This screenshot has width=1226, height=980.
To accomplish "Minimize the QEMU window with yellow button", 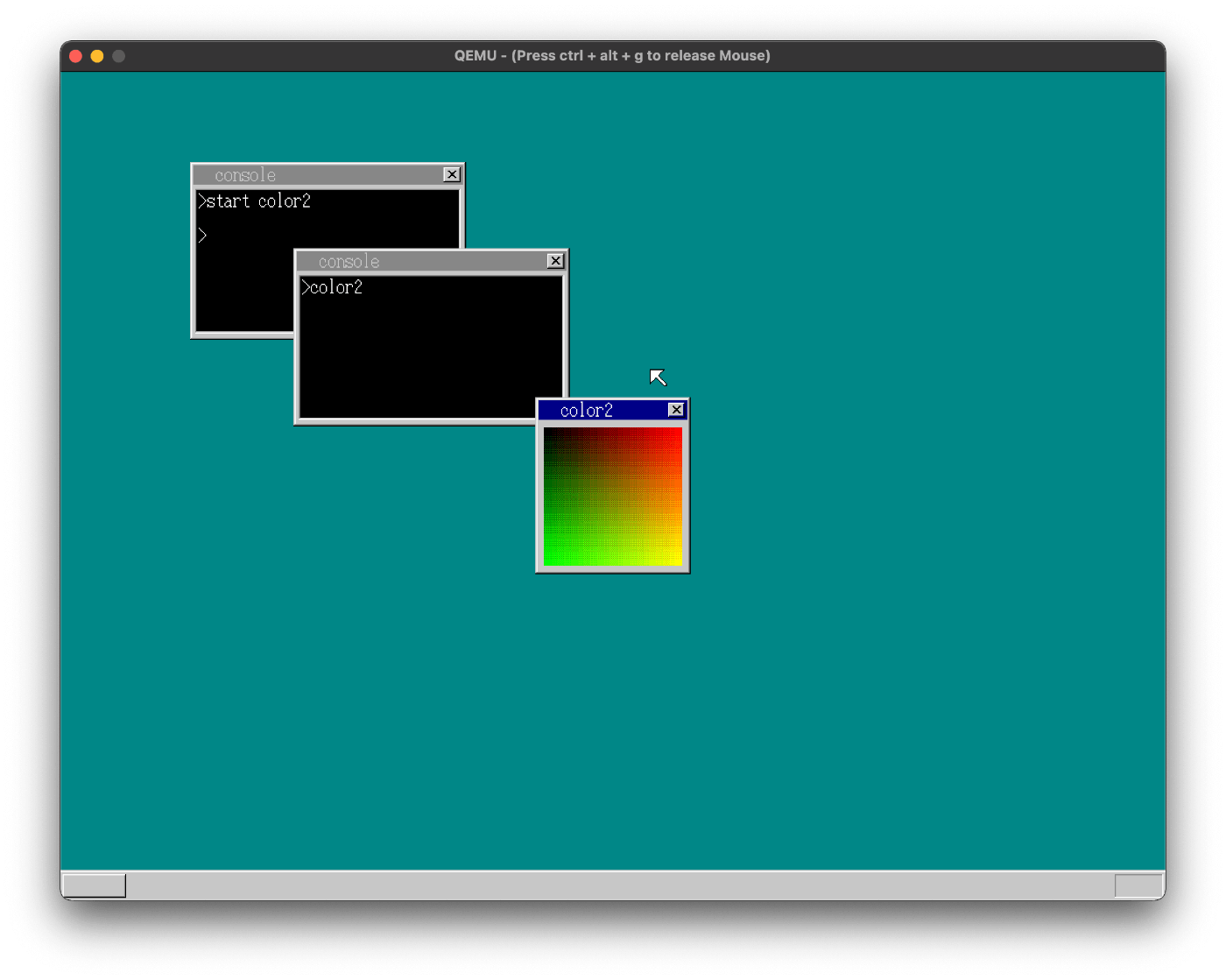I will [97, 56].
